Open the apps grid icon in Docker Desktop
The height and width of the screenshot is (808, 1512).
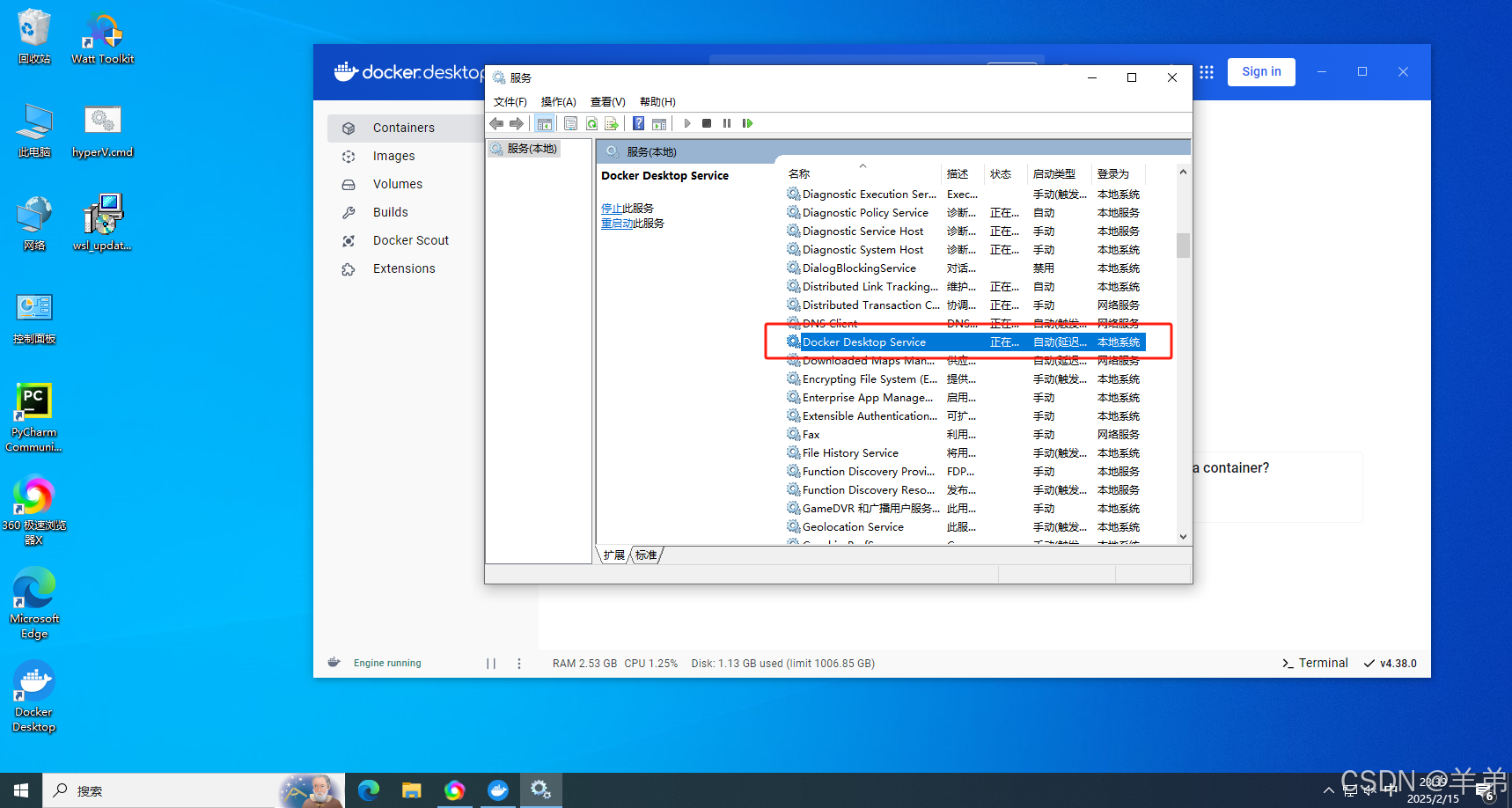1207,72
